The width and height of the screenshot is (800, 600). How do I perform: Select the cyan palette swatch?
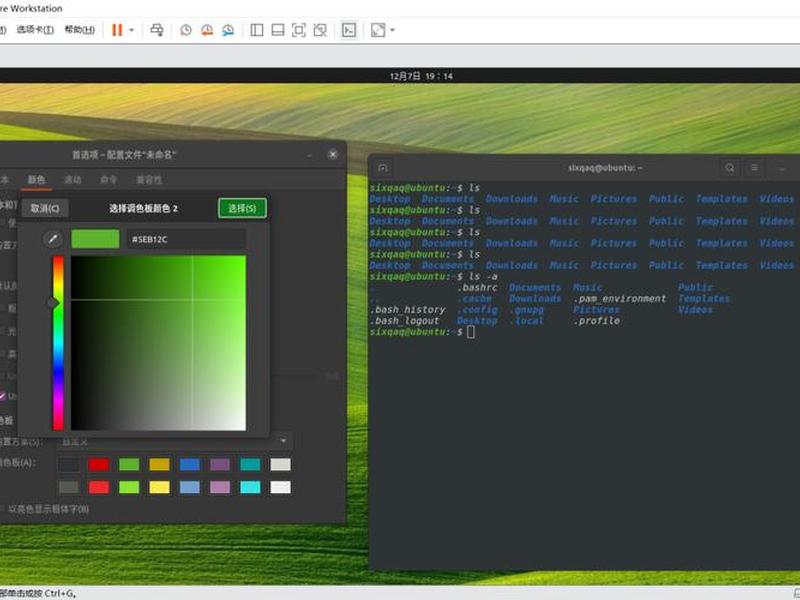(x=250, y=487)
